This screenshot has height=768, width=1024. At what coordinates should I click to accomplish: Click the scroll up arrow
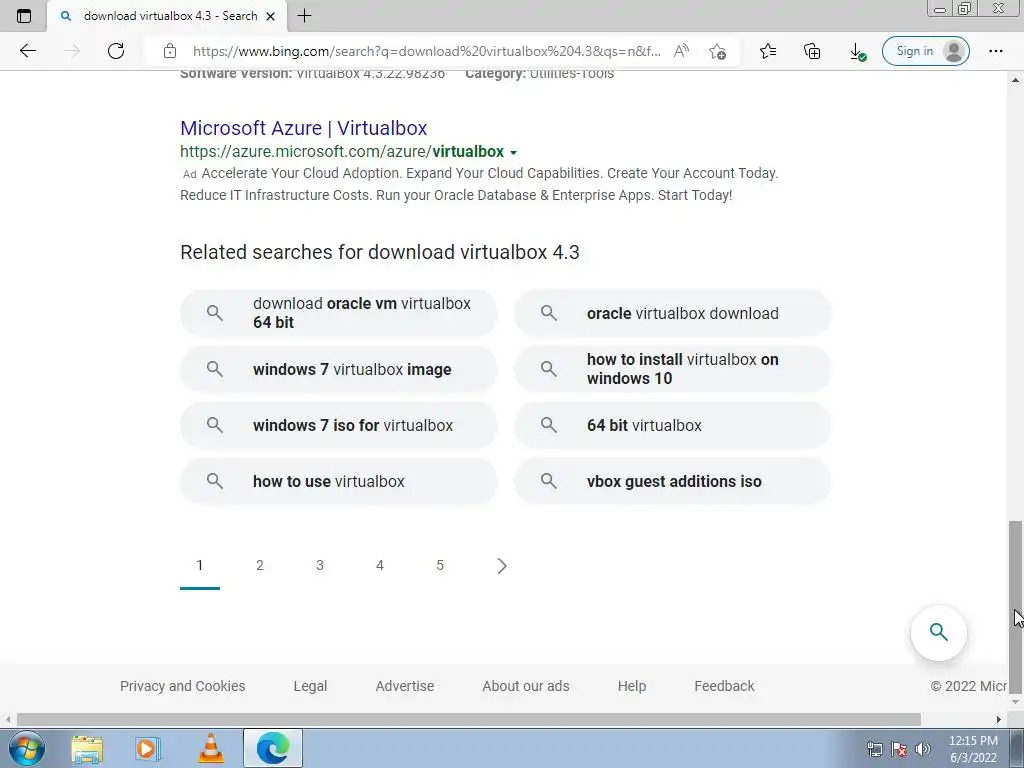(x=1015, y=80)
